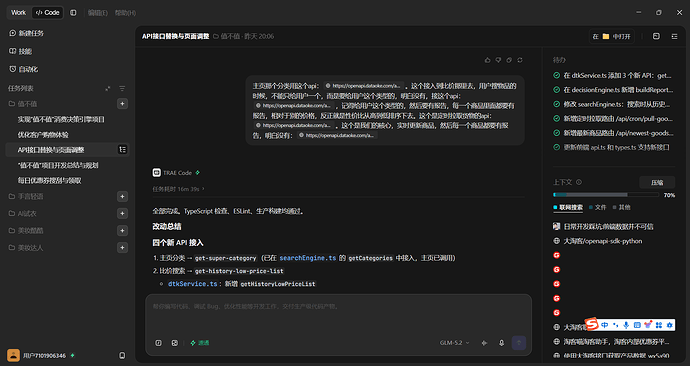Viewport: 690px width, 366px height.
Task: Open the 优化客户购物体验 task
Action: tap(43, 135)
